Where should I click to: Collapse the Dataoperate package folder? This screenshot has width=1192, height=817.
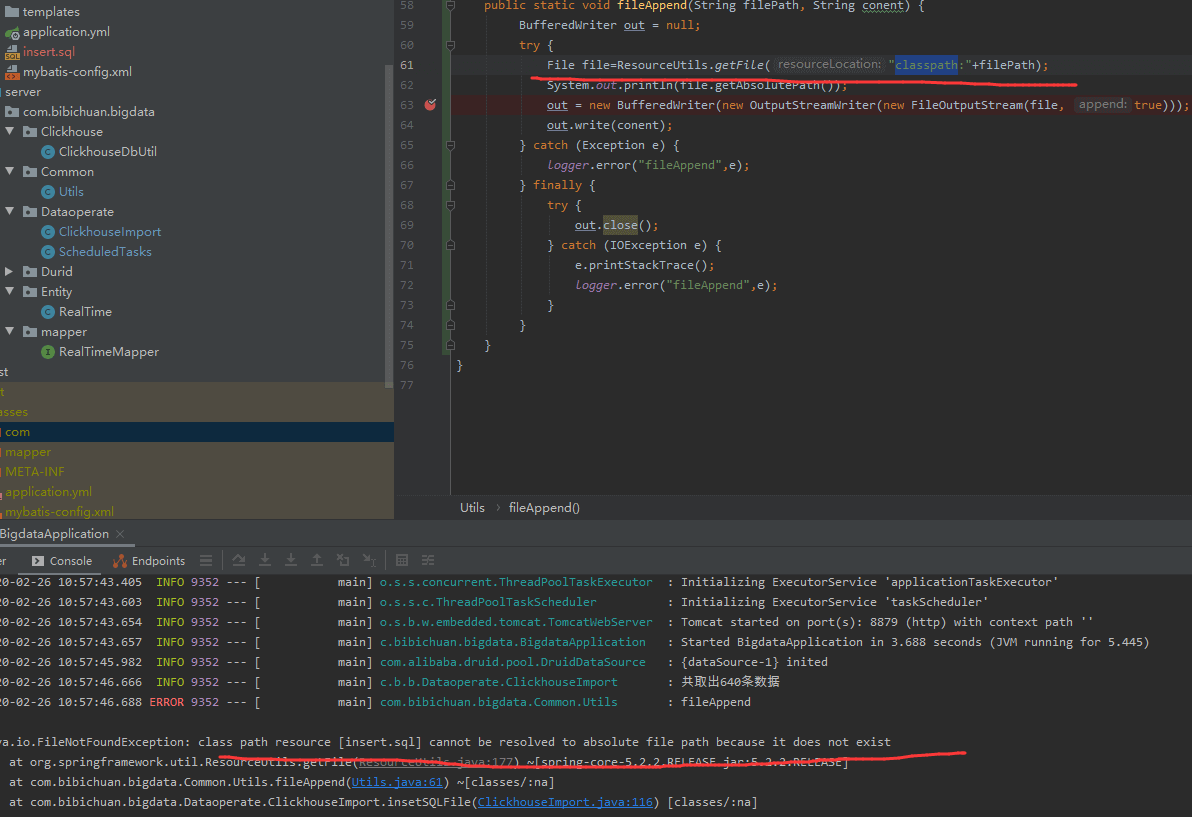click(9, 211)
